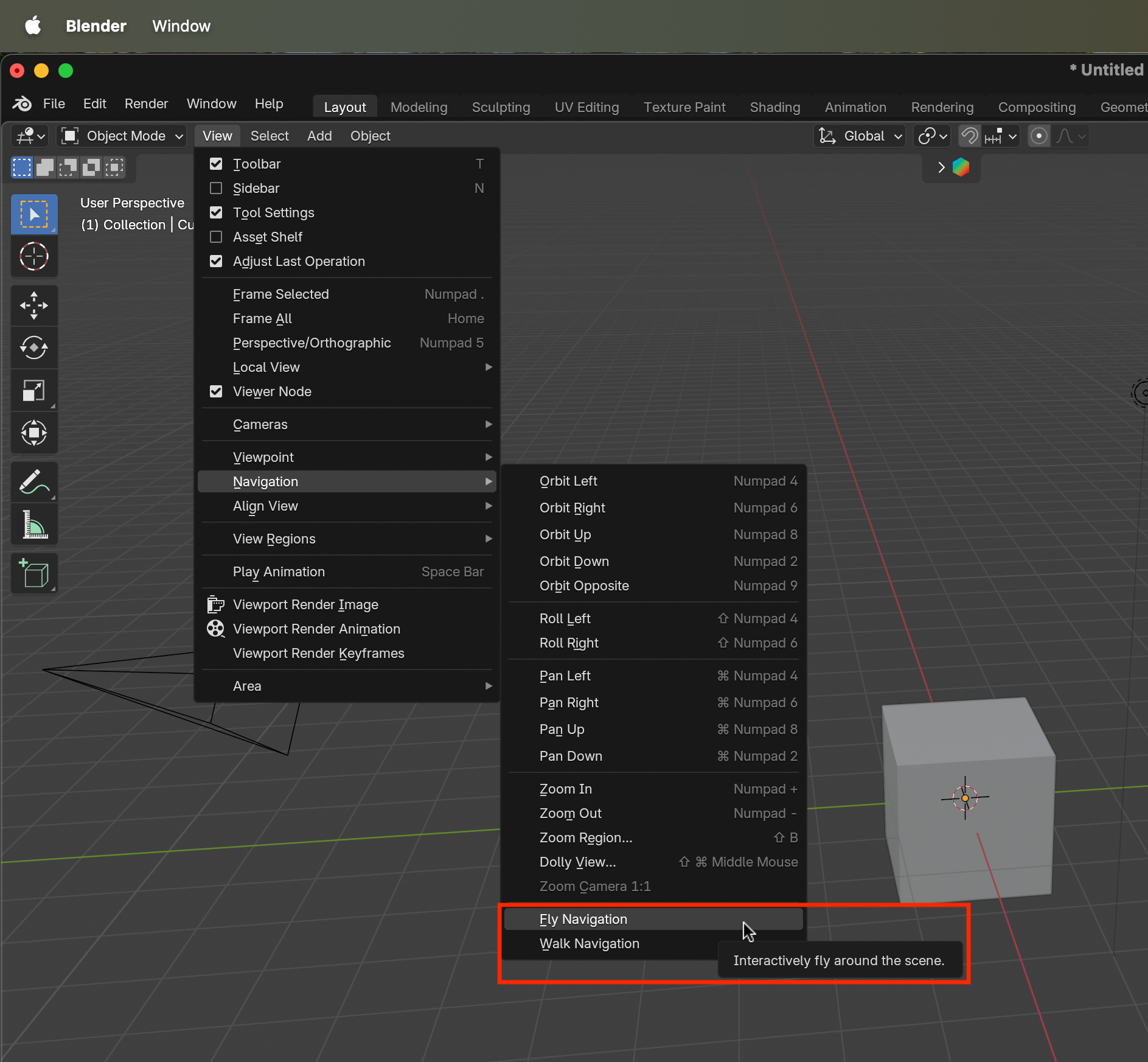Open the macOS Window menu
This screenshot has width=1148, height=1062.
pos(181,26)
